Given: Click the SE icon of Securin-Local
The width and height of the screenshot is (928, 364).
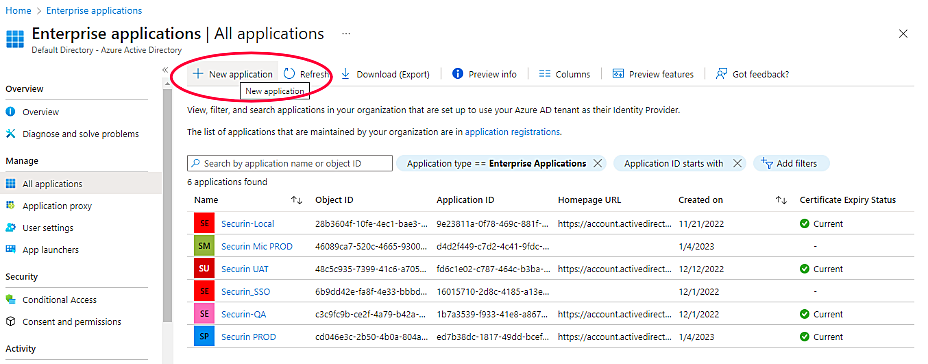Looking at the screenshot, I should point(204,224).
